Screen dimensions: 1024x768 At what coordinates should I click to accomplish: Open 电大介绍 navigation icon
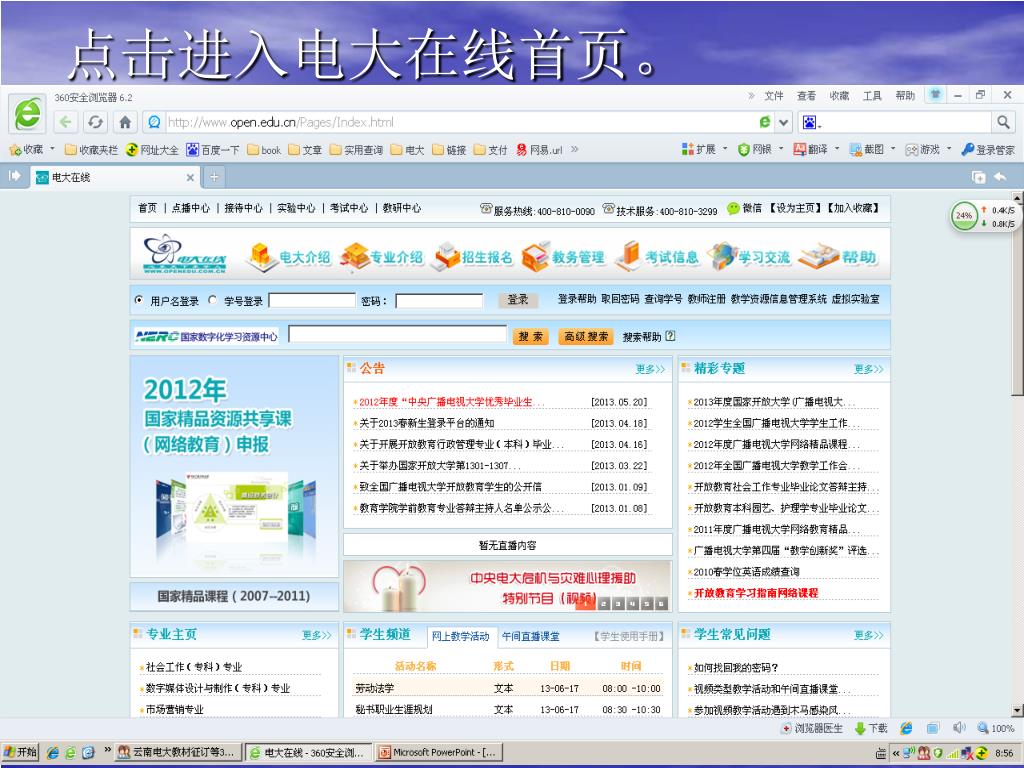pos(262,257)
